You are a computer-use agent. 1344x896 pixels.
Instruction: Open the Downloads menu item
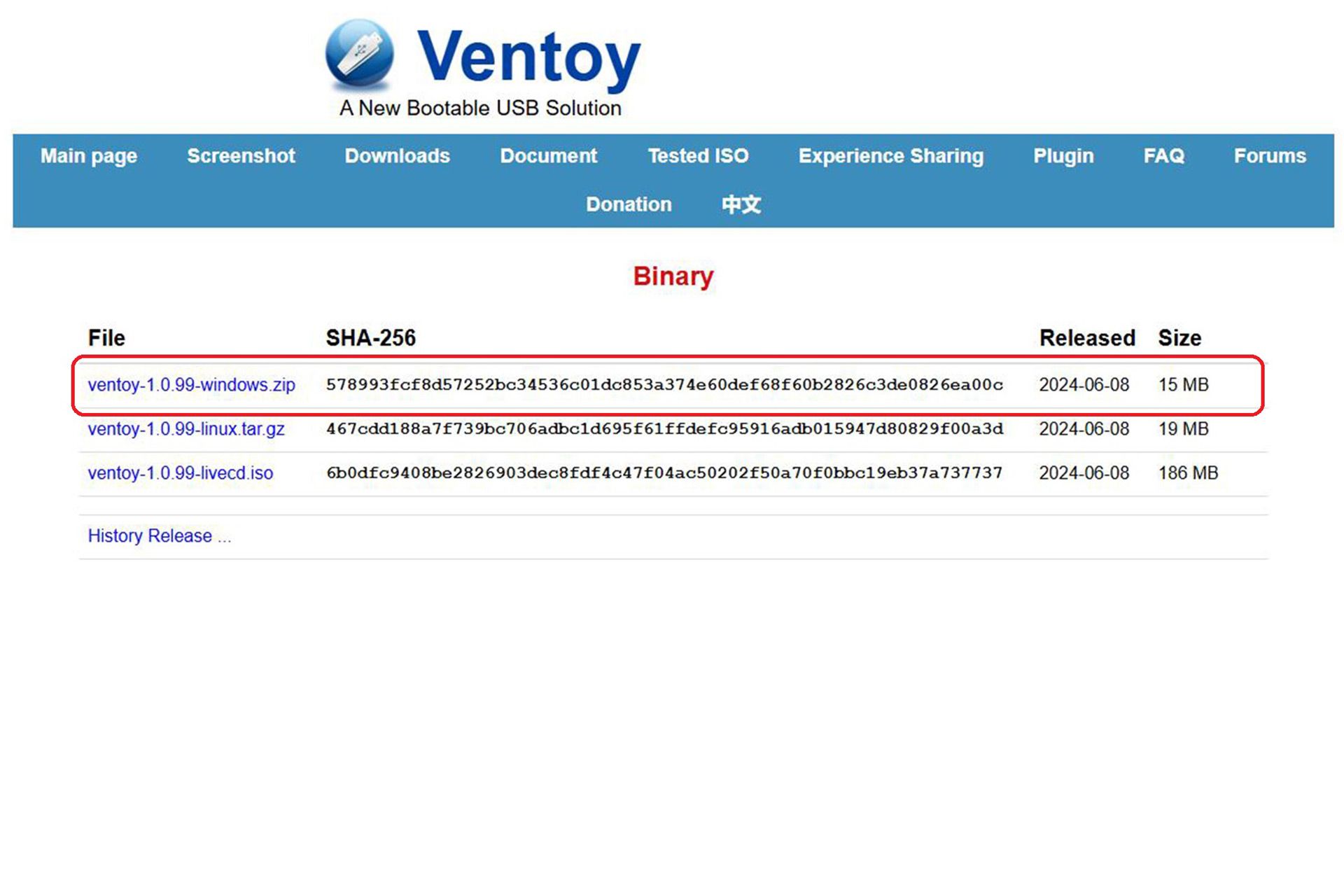coord(397,156)
